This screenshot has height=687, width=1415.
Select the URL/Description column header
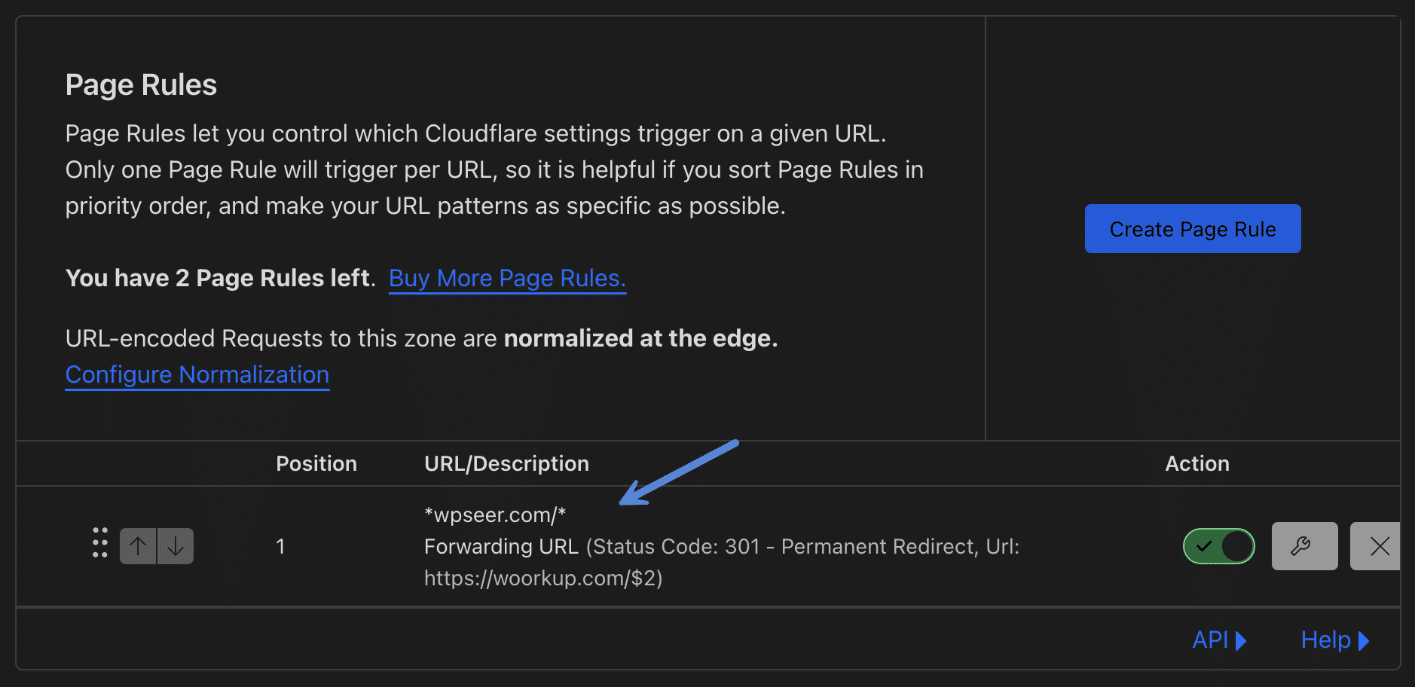[x=506, y=464]
